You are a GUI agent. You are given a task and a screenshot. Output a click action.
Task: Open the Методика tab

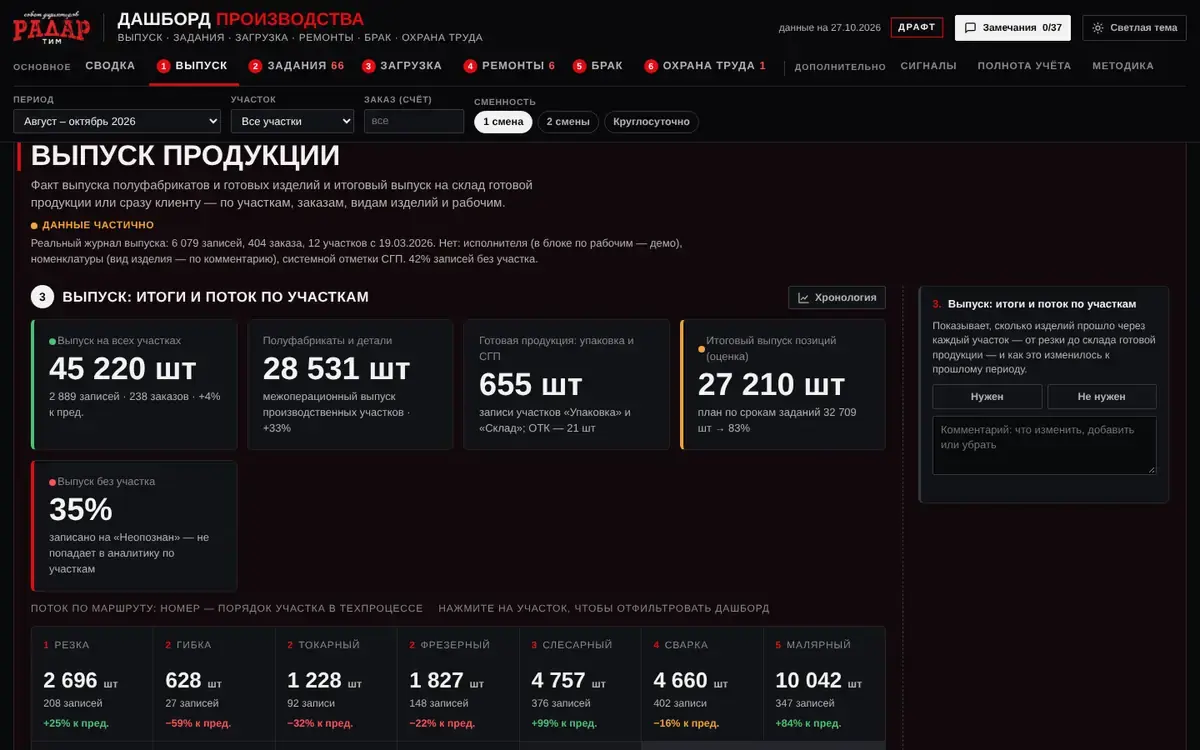pyautogui.click(x=1123, y=66)
